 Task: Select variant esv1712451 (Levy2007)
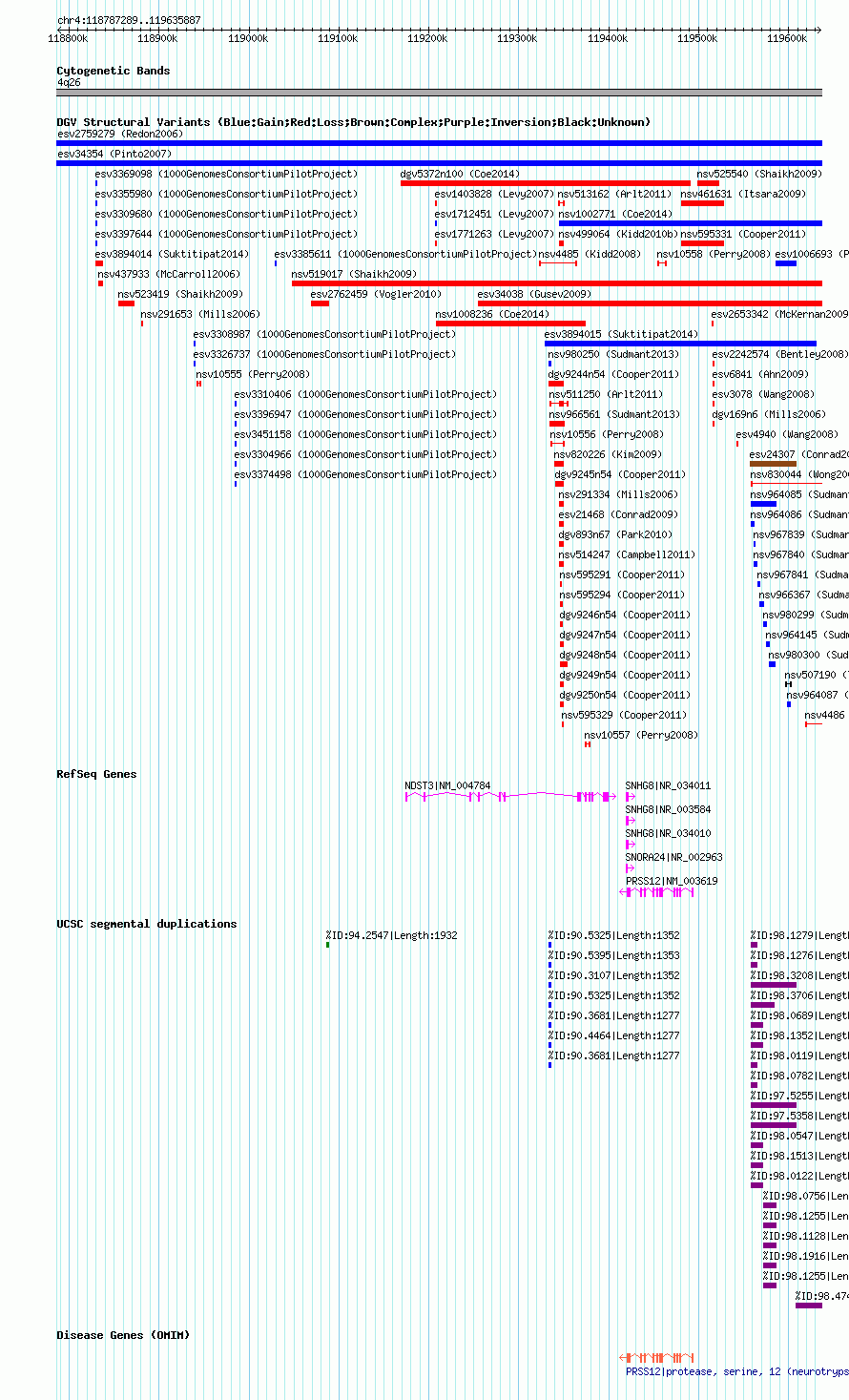(494, 214)
